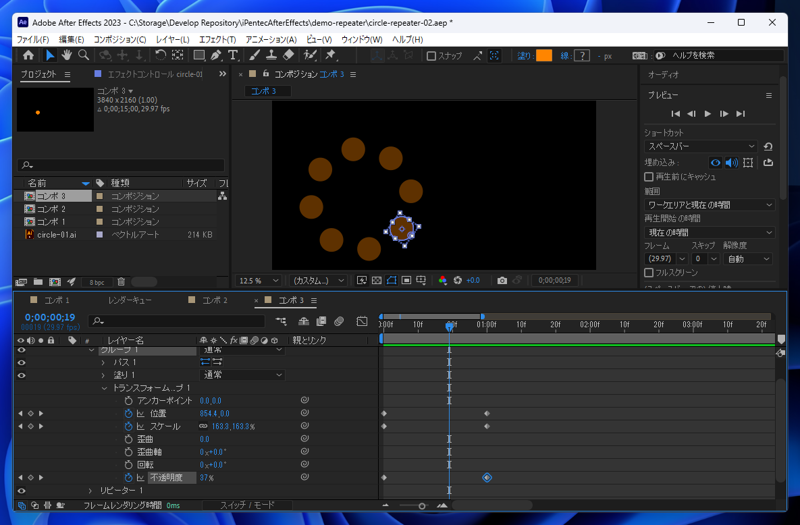
Task: Open the スペースバー shortcut dropdown
Action: [701, 147]
